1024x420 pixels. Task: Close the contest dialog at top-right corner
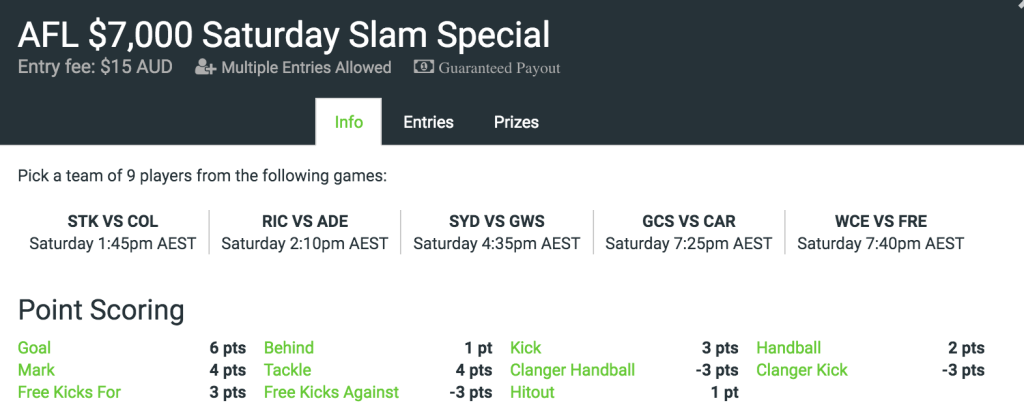(1019, 3)
